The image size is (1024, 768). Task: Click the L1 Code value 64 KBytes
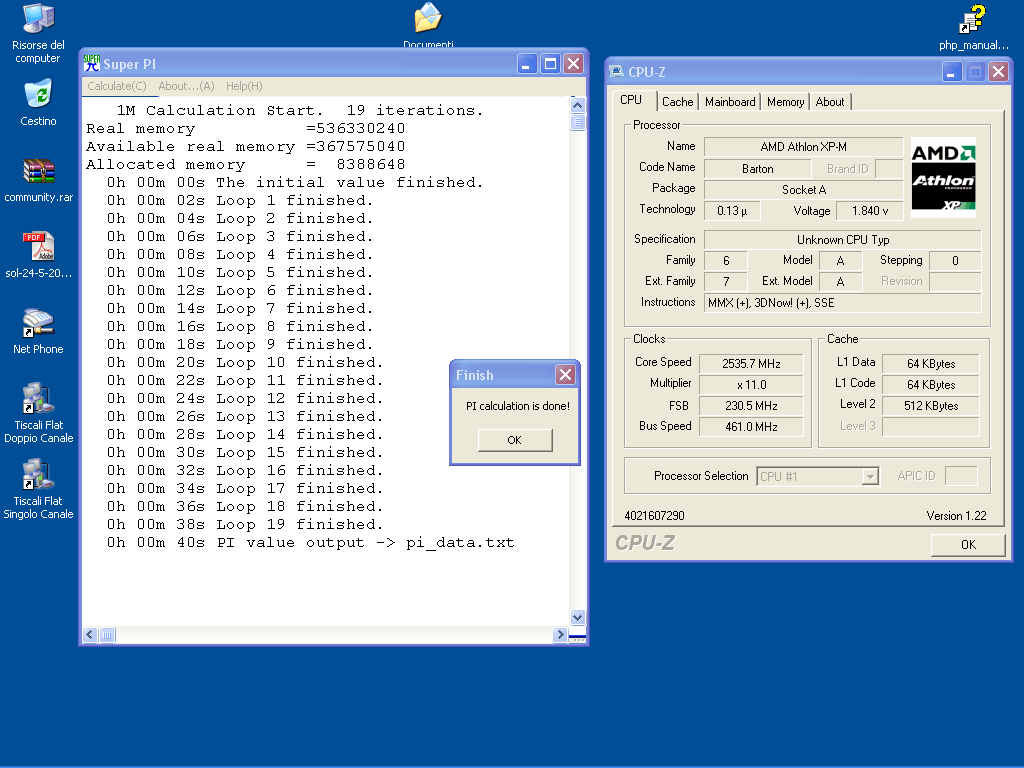(x=931, y=385)
